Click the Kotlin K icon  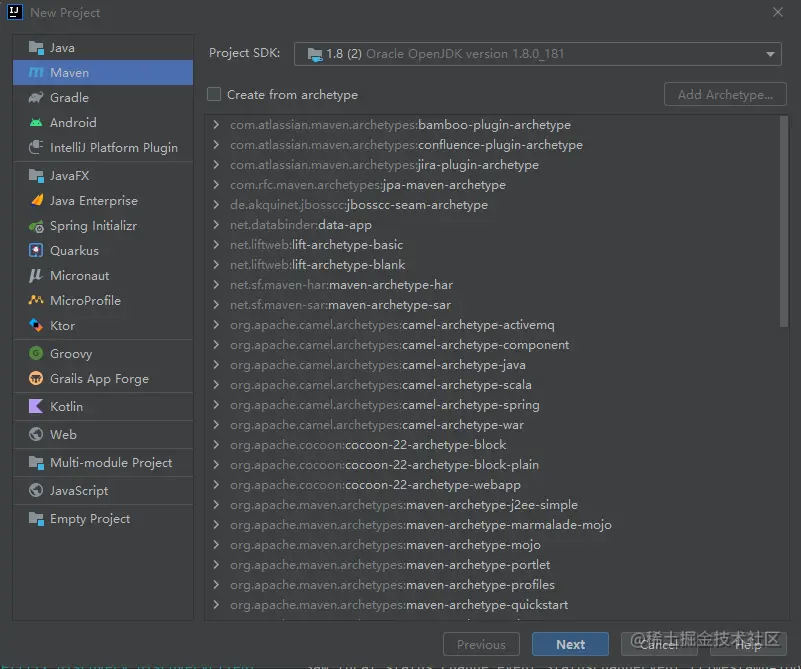click(x=36, y=407)
